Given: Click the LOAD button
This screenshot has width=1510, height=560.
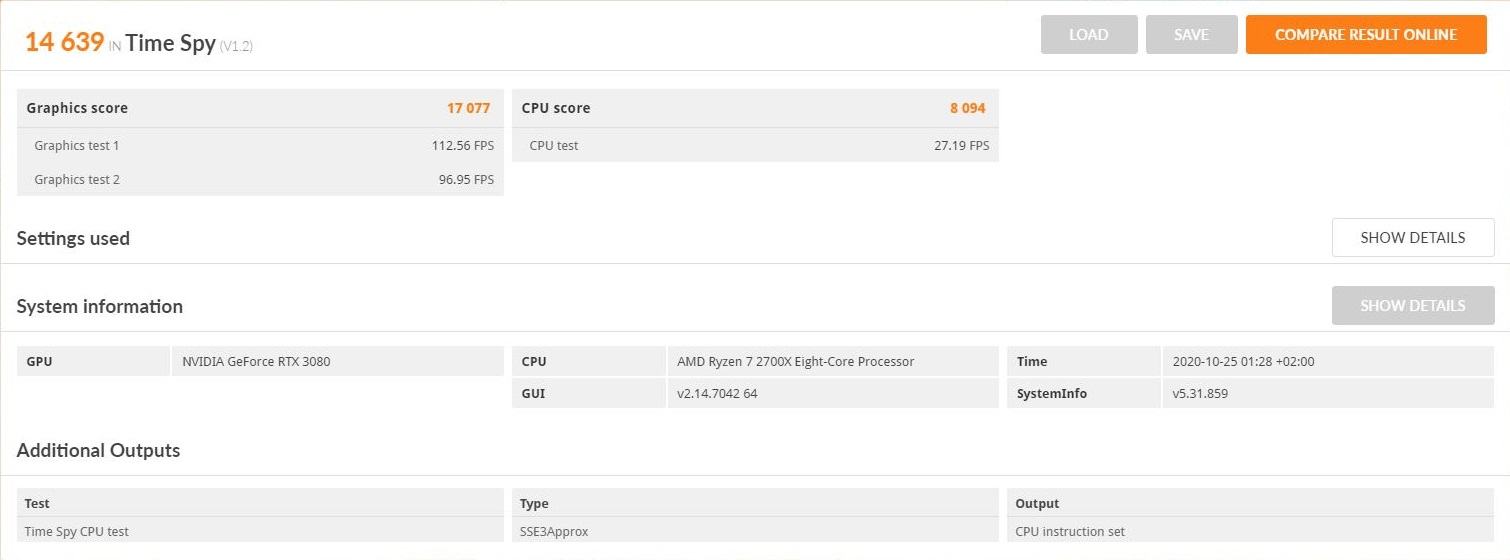Looking at the screenshot, I should click(x=1088, y=35).
